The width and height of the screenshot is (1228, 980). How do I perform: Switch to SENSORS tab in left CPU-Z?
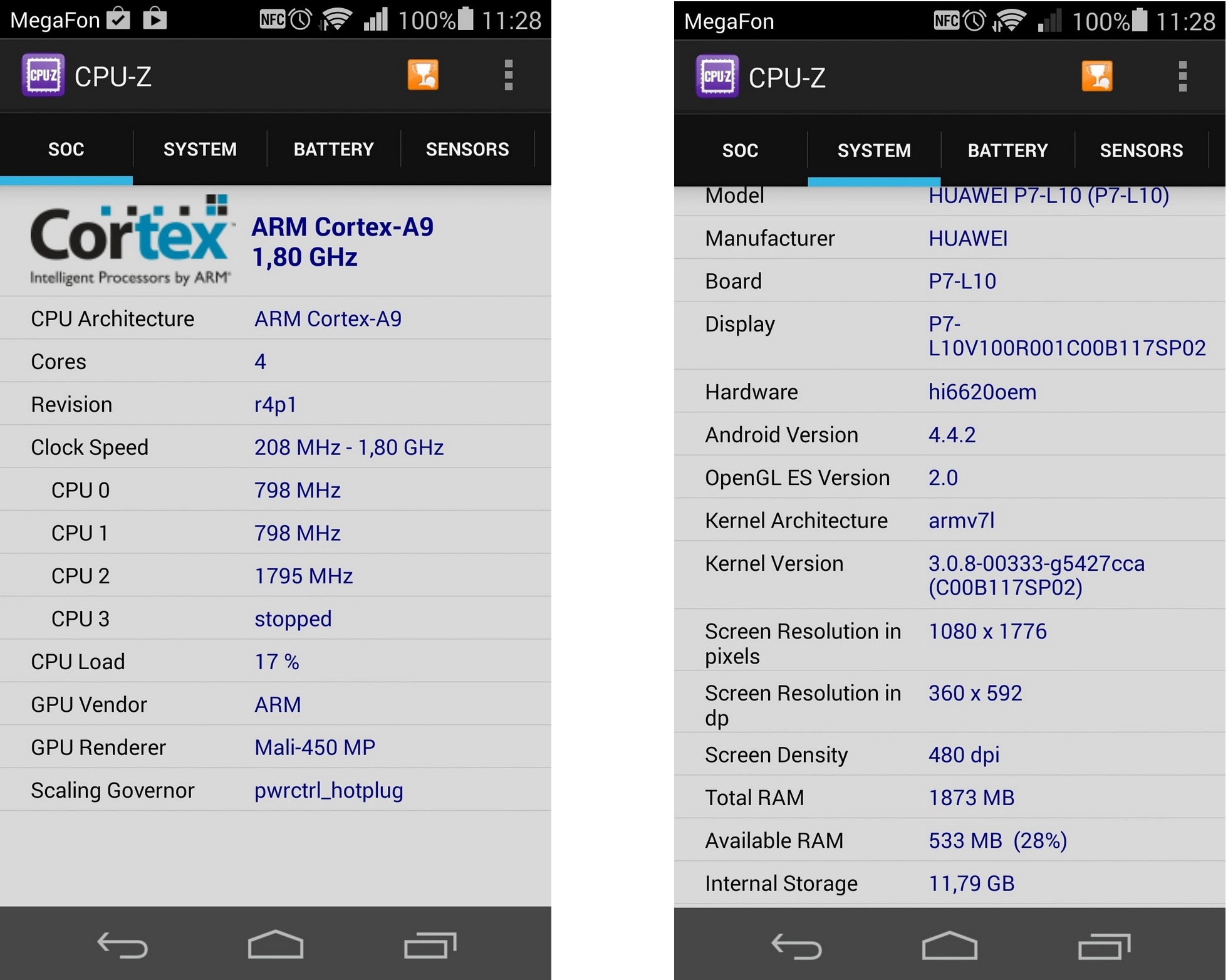pyautogui.click(x=467, y=149)
